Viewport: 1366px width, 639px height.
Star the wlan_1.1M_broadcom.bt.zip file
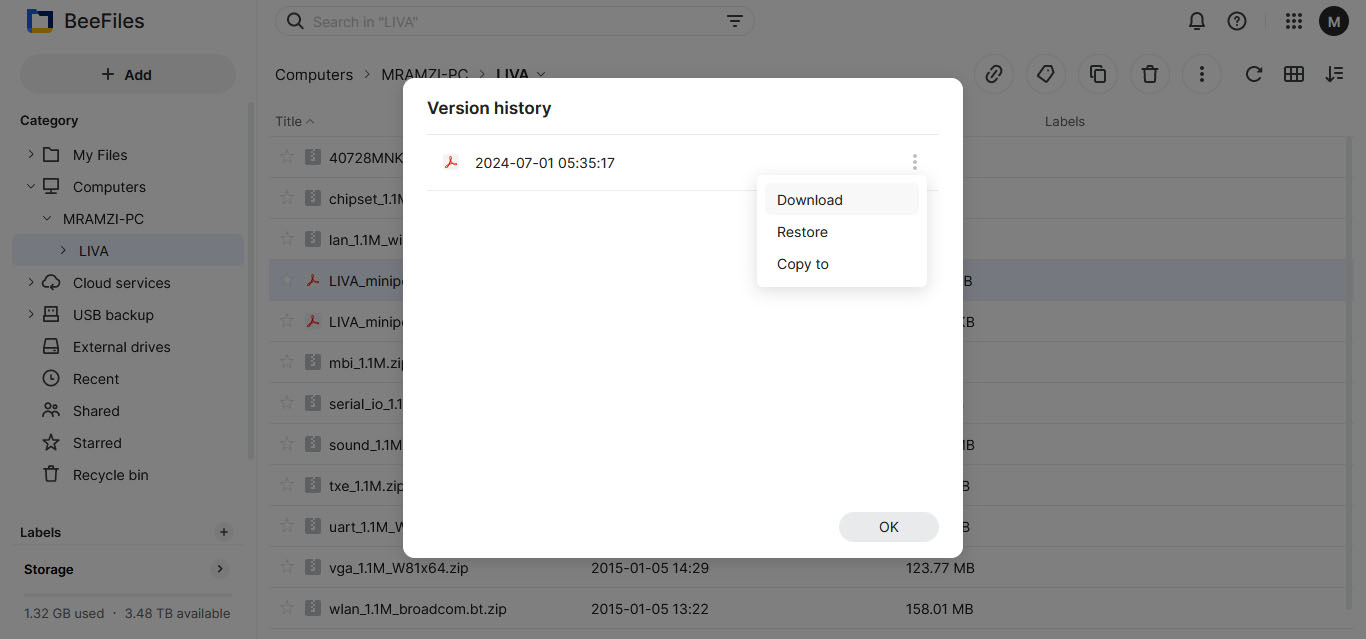tap(287, 608)
